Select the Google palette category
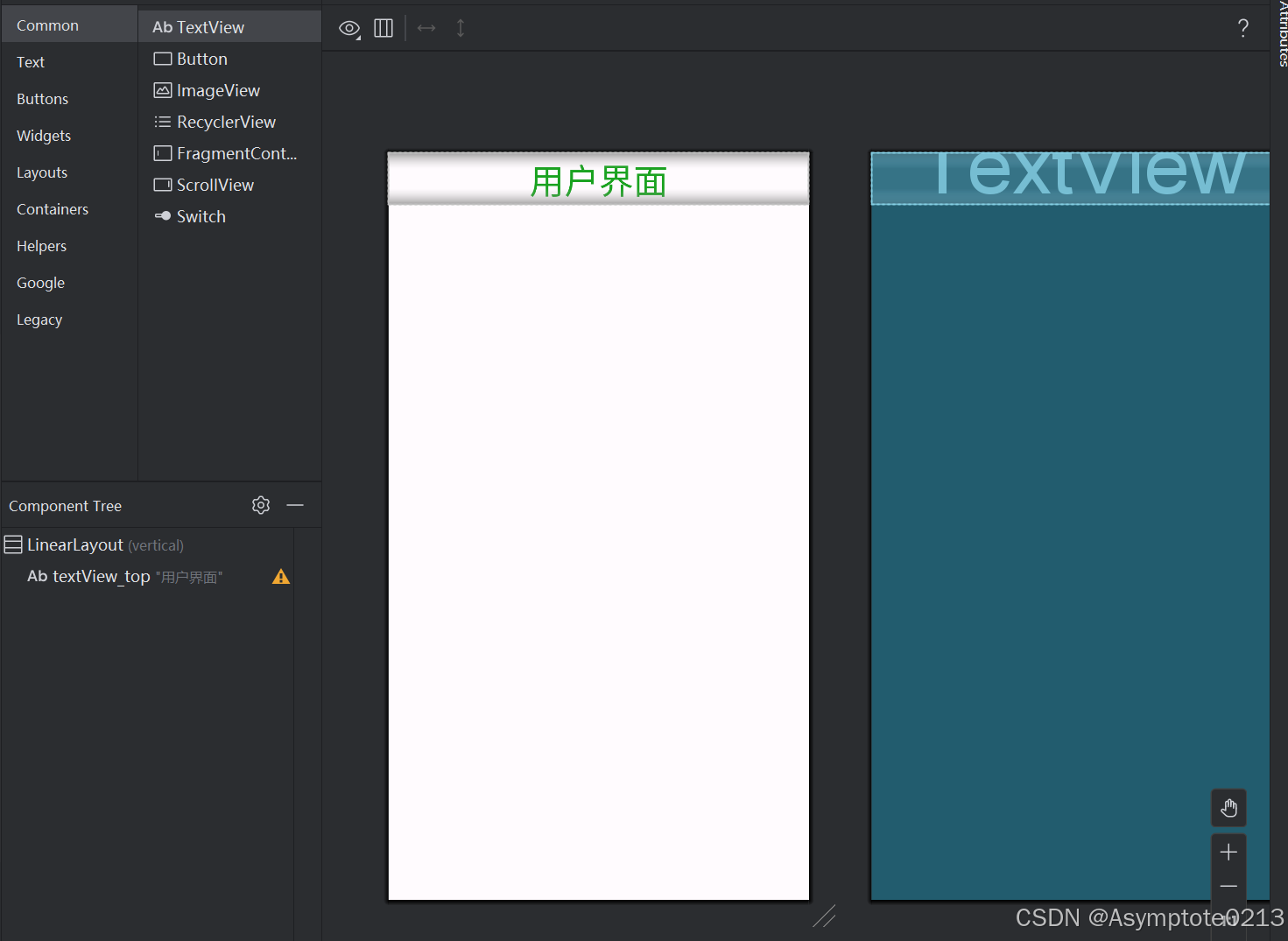Viewport: 1288px width, 941px height. 69,283
